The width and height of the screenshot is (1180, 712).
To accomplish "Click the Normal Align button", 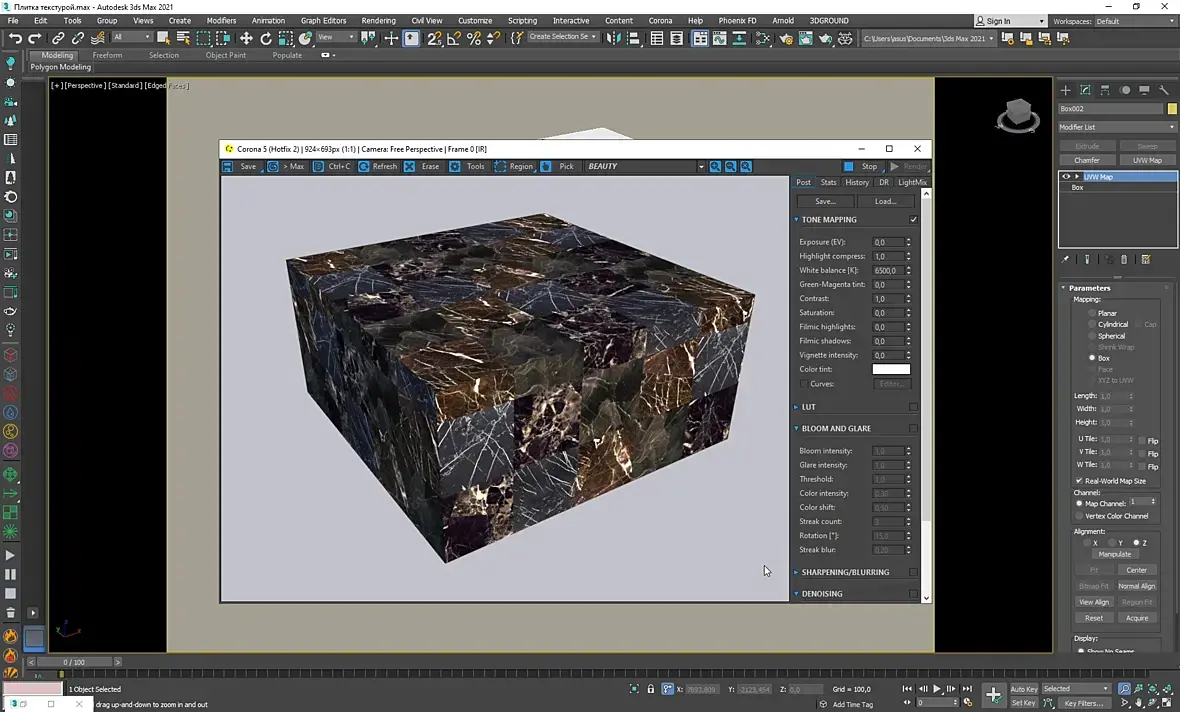I will click(1136, 586).
